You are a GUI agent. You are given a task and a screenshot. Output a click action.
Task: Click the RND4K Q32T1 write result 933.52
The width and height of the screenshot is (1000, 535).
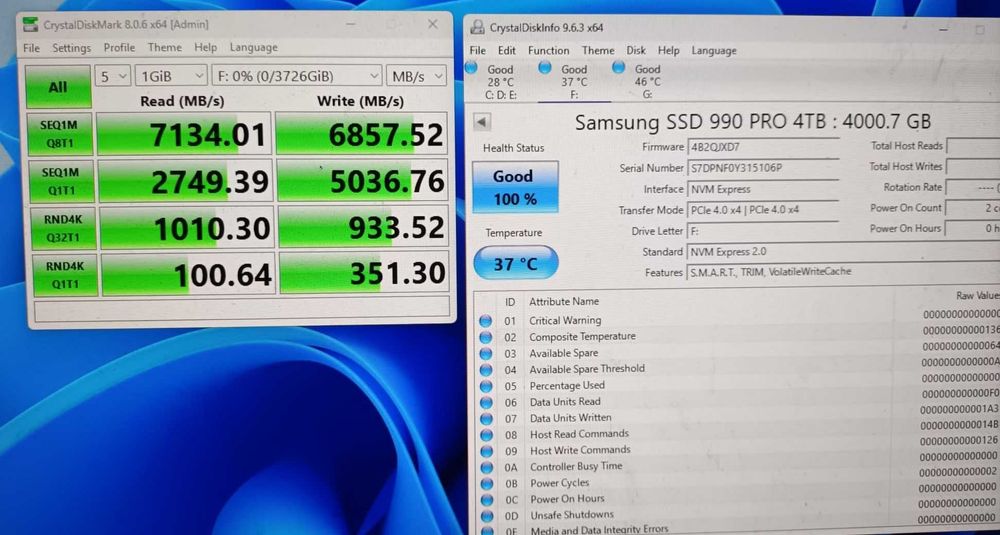pyautogui.click(x=363, y=228)
